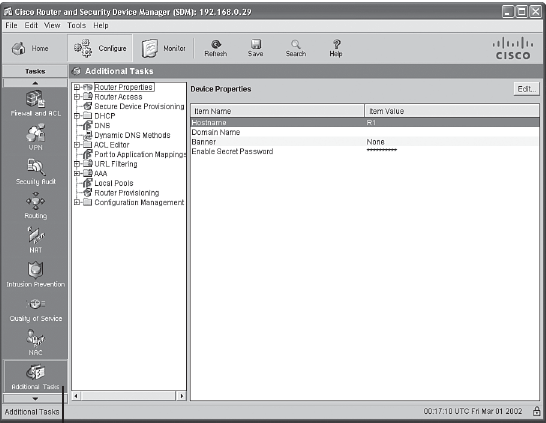Open the NAT task
Image resolution: width=546 pixels, height=423 pixels.
(x=36, y=240)
